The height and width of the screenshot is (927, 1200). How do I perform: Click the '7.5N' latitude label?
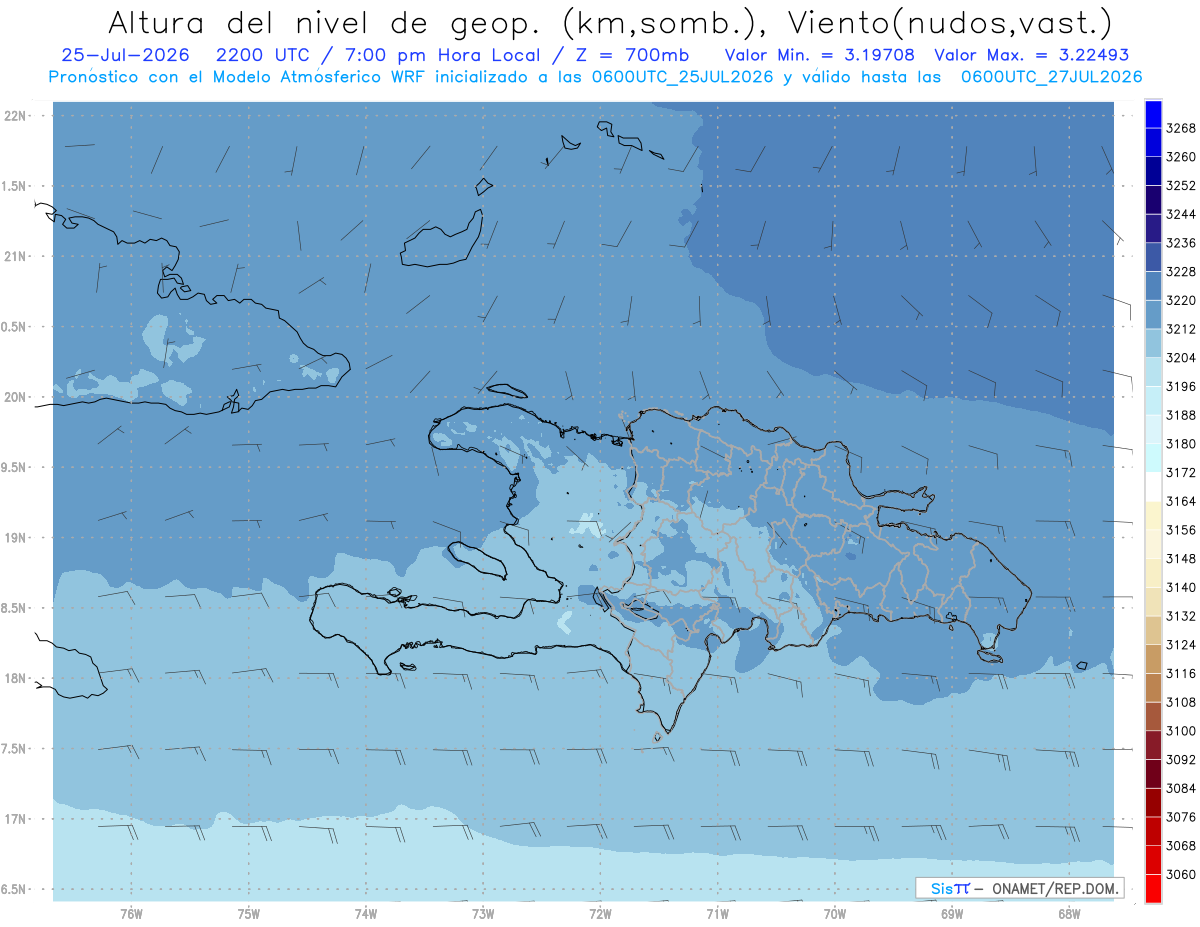(15, 748)
